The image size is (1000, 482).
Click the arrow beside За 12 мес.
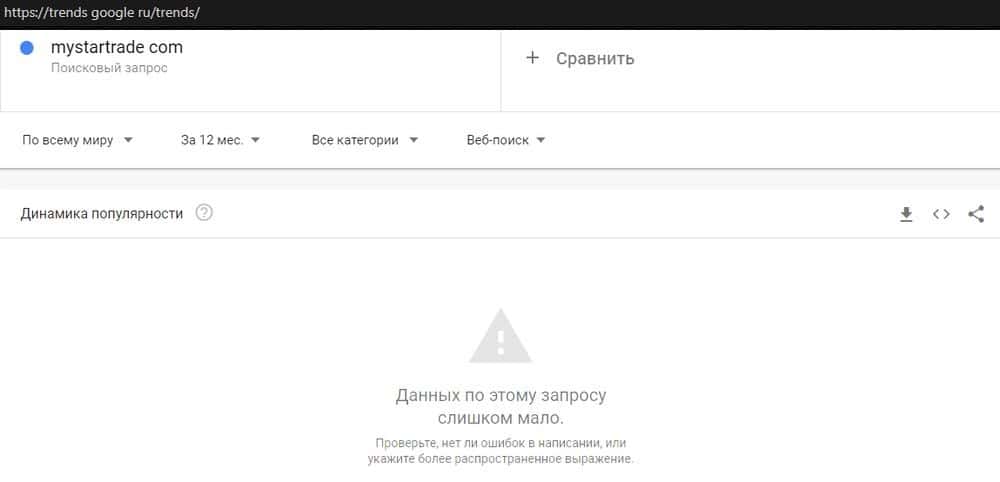coord(255,140)
